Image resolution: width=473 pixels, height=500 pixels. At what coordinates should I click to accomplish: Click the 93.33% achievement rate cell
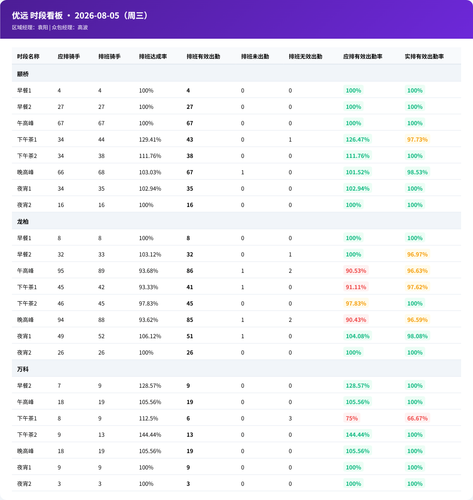(148, 287)
